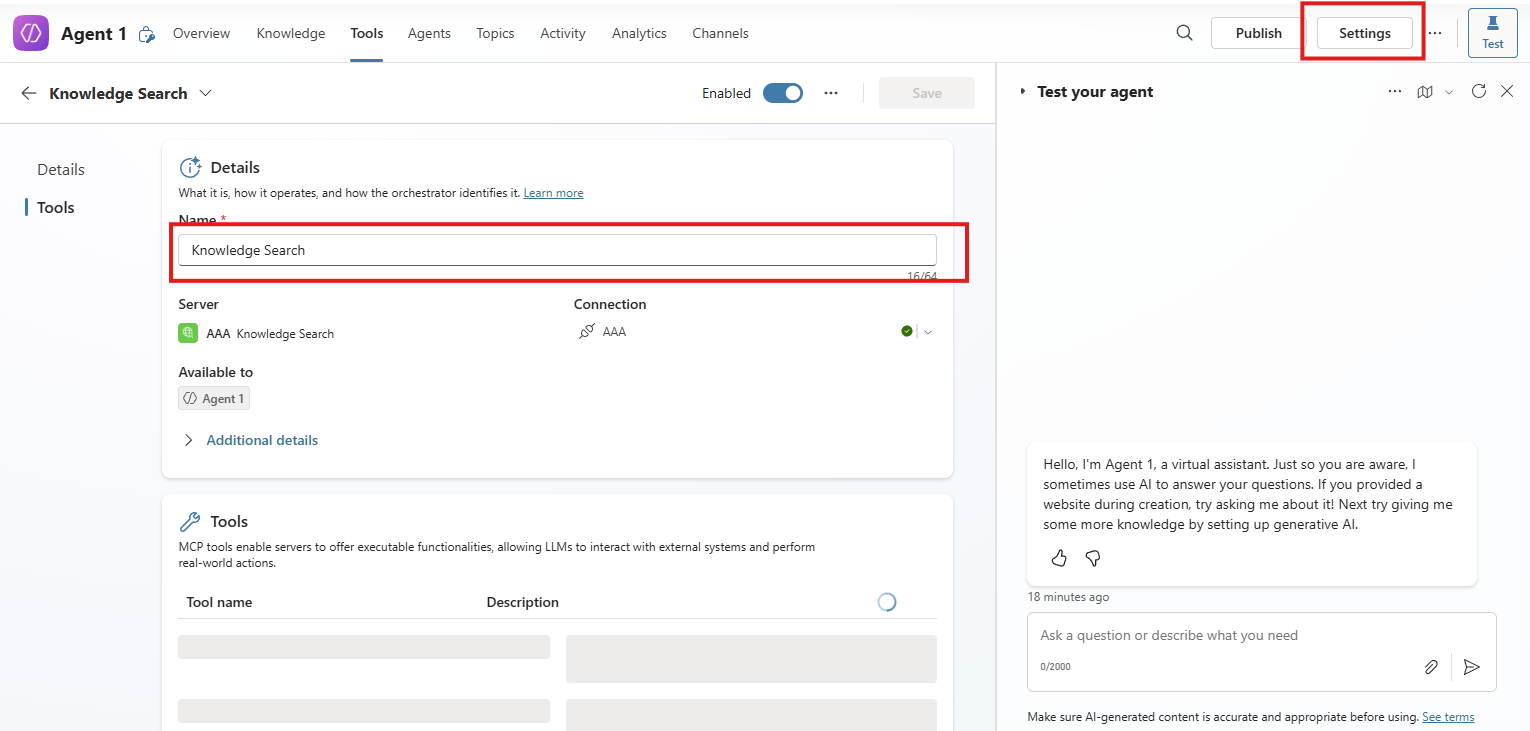The width and height of the screenshot is (1530, 731).
Task: Refresh the test conversation
Action: [x=1479, y=91]
